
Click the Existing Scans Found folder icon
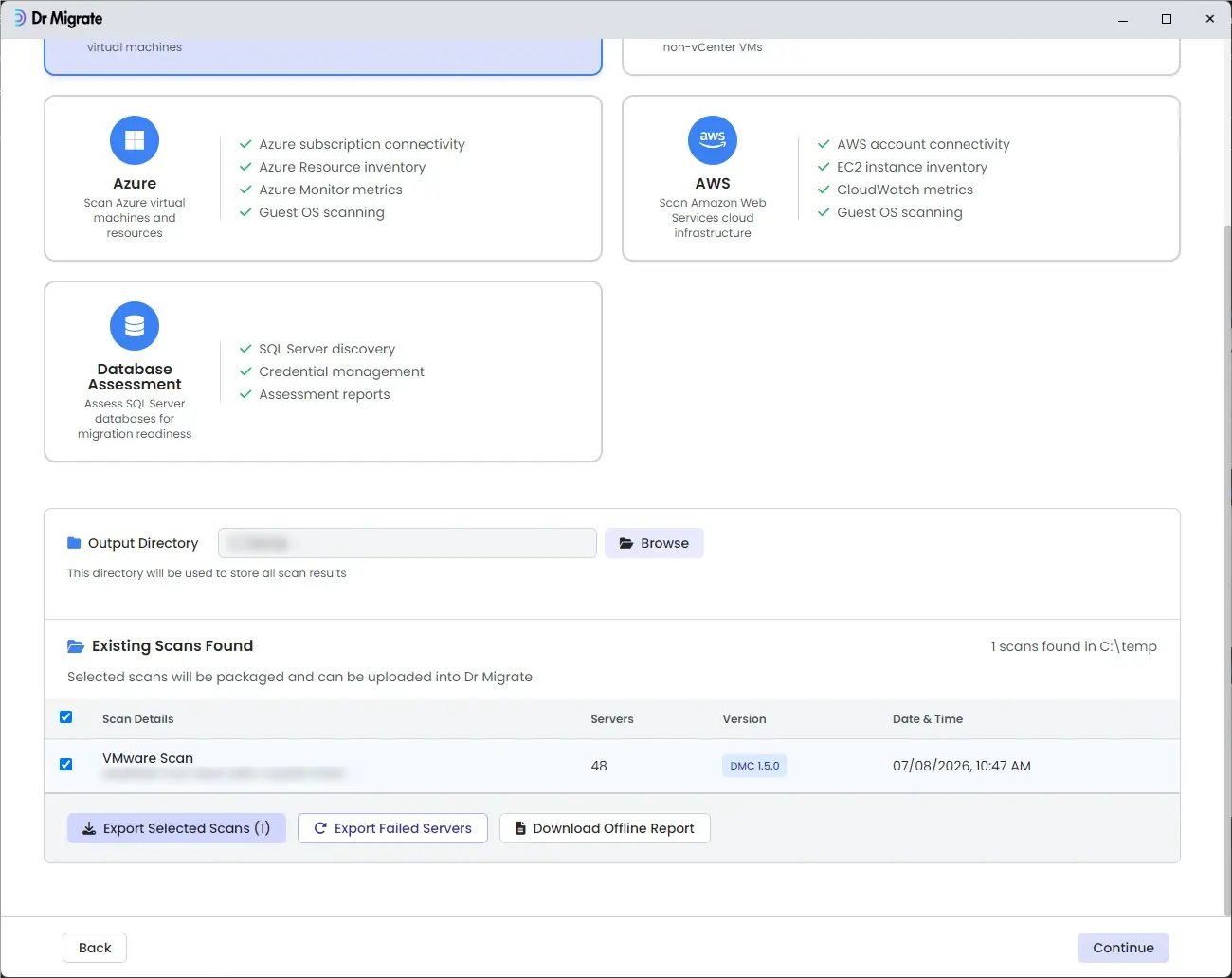tap(76, 646)
